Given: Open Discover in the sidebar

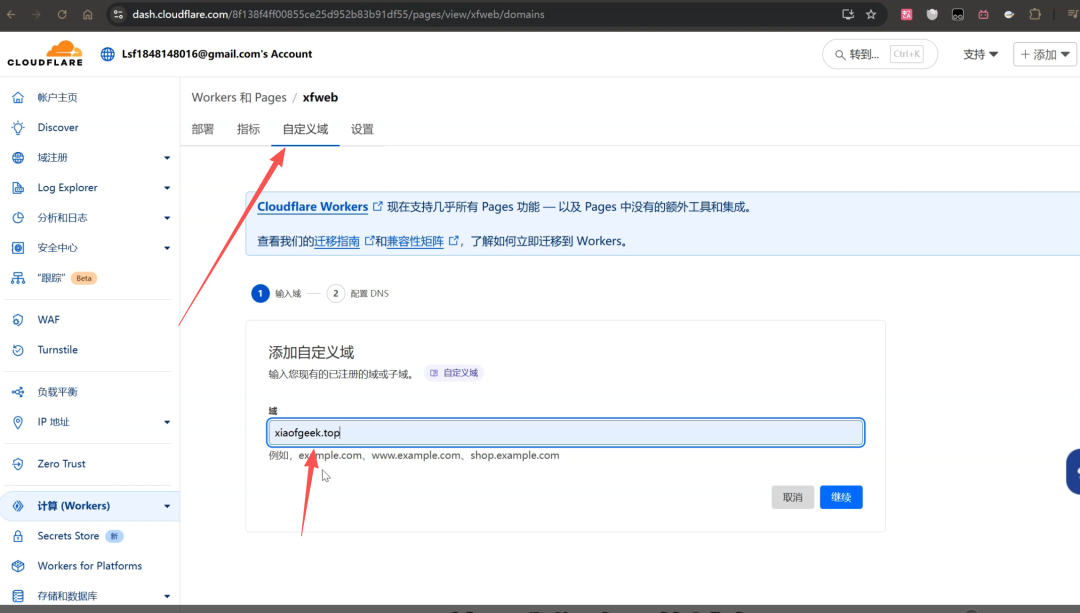Looking at the screenshot, I should 58,127.
